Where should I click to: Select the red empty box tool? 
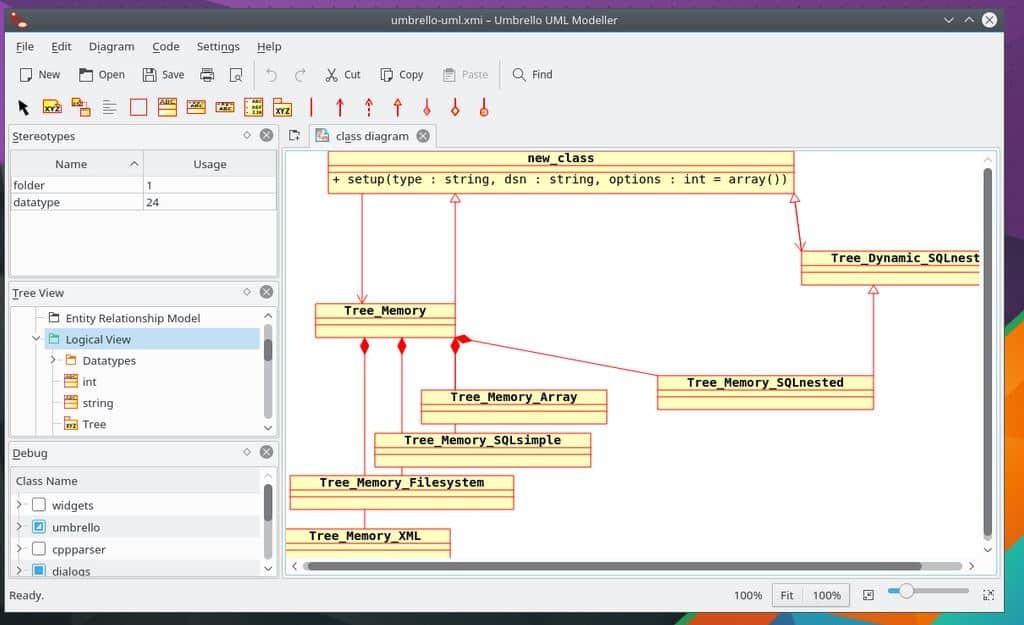point(139,107)
